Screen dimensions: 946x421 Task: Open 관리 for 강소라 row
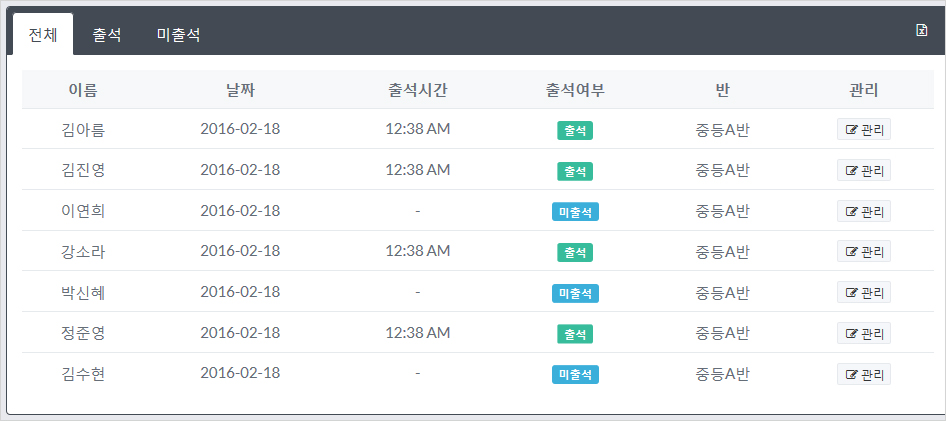click(x=864, y=252)
